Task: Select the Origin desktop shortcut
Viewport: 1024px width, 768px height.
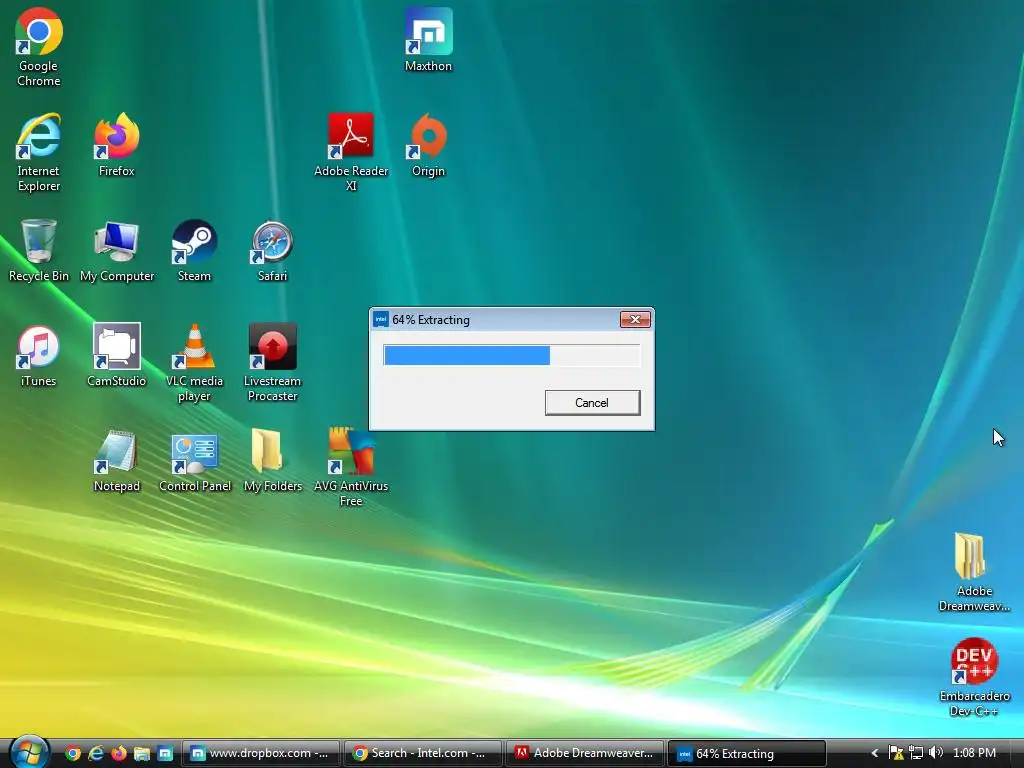Action: click(x=428, y=145)
